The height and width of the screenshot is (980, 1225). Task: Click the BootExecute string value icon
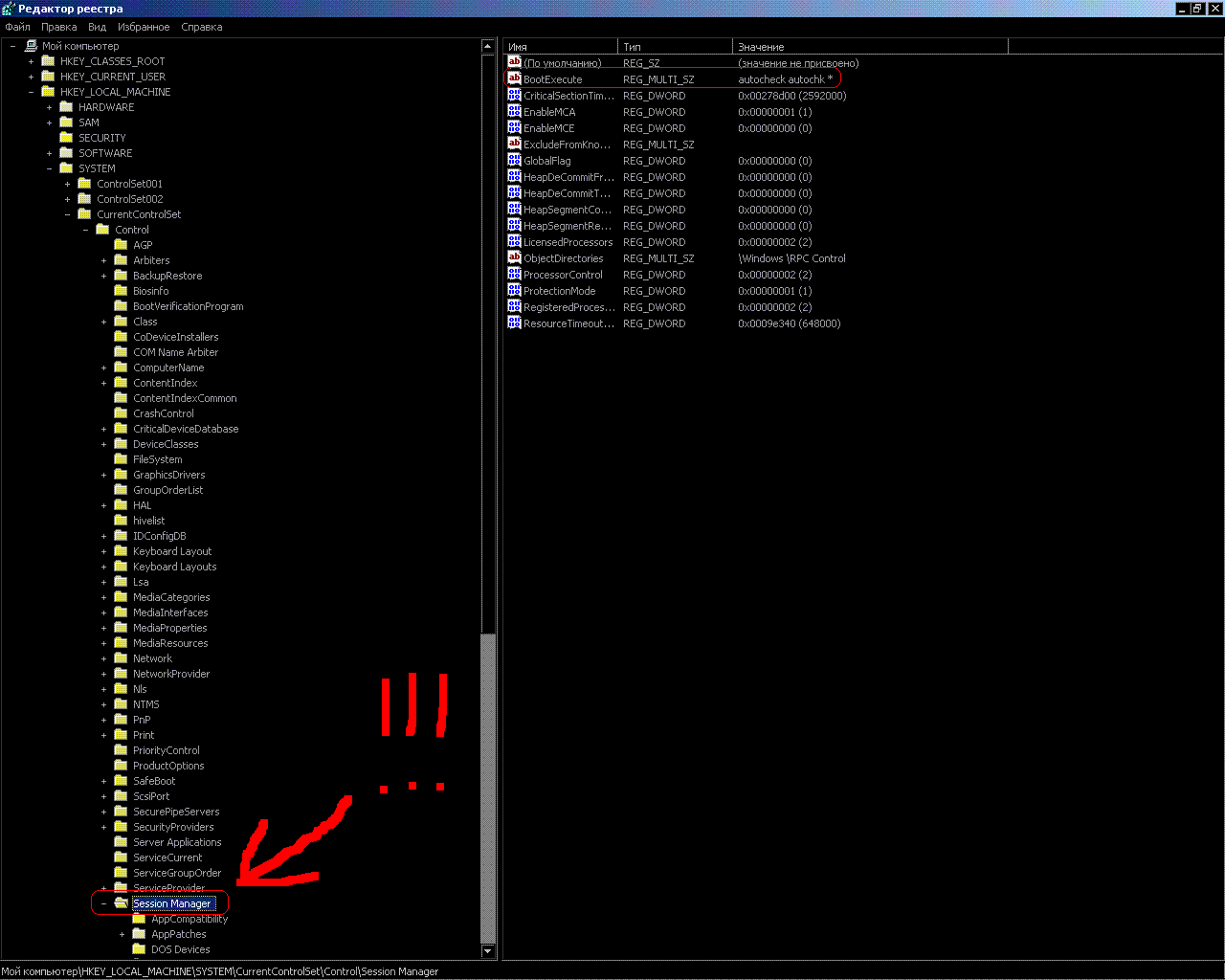tap(514, 79)
